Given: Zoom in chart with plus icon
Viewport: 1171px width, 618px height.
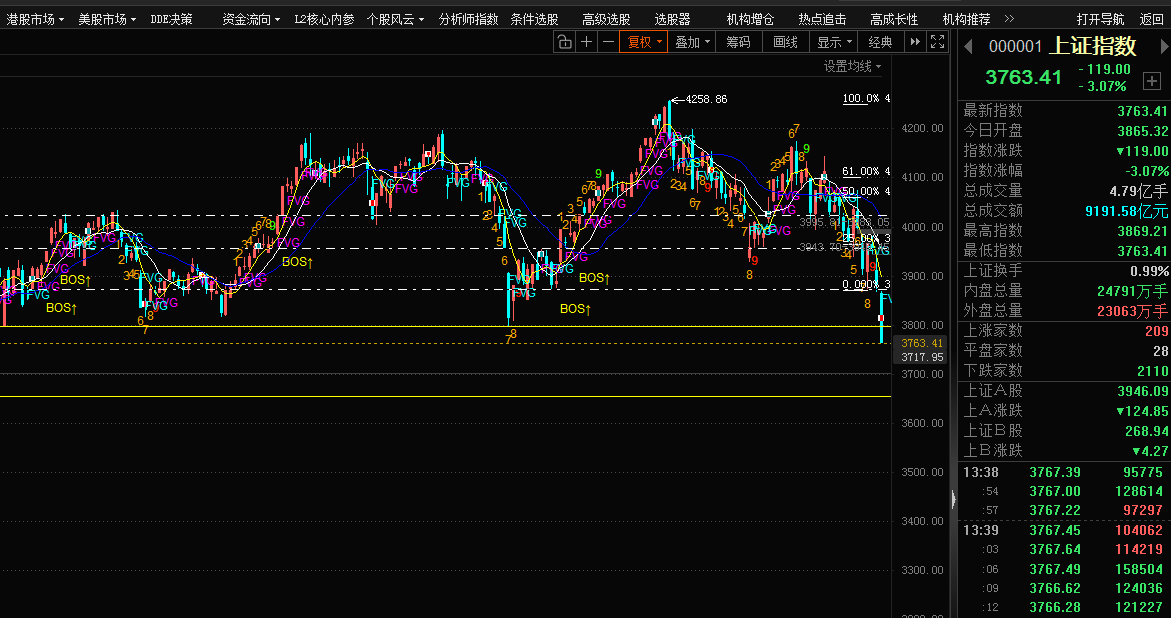Looking at the screenshot, I should [x=587, y=43].
